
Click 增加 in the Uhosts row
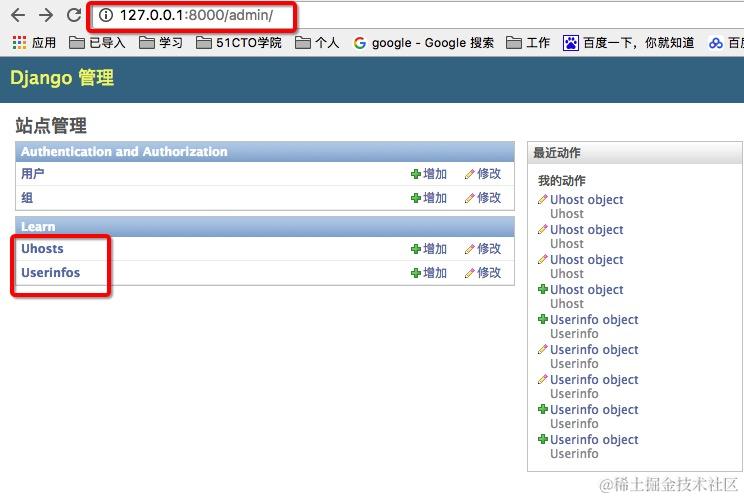click(x=429, y=249)
